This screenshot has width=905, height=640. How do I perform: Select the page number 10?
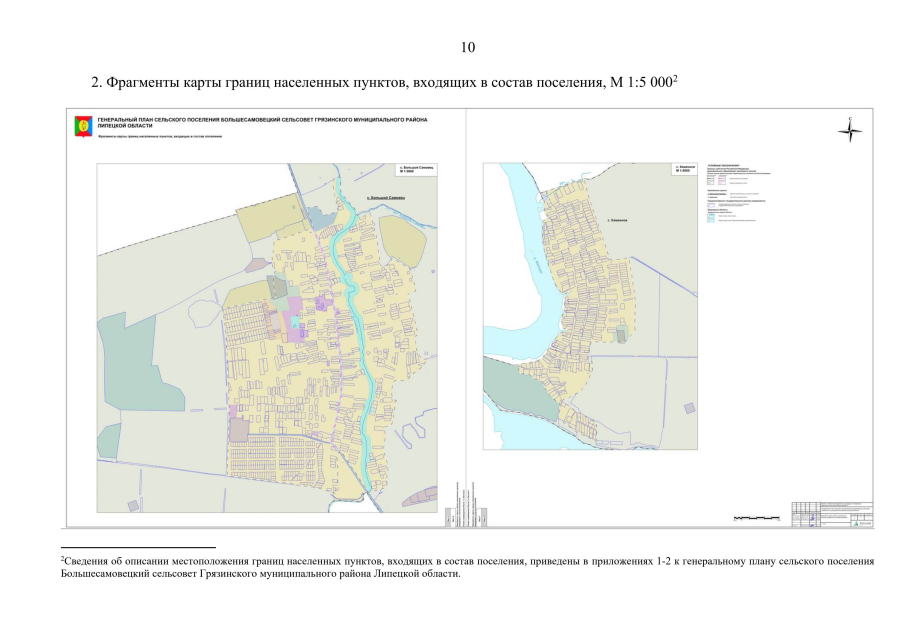pos(468,47)
